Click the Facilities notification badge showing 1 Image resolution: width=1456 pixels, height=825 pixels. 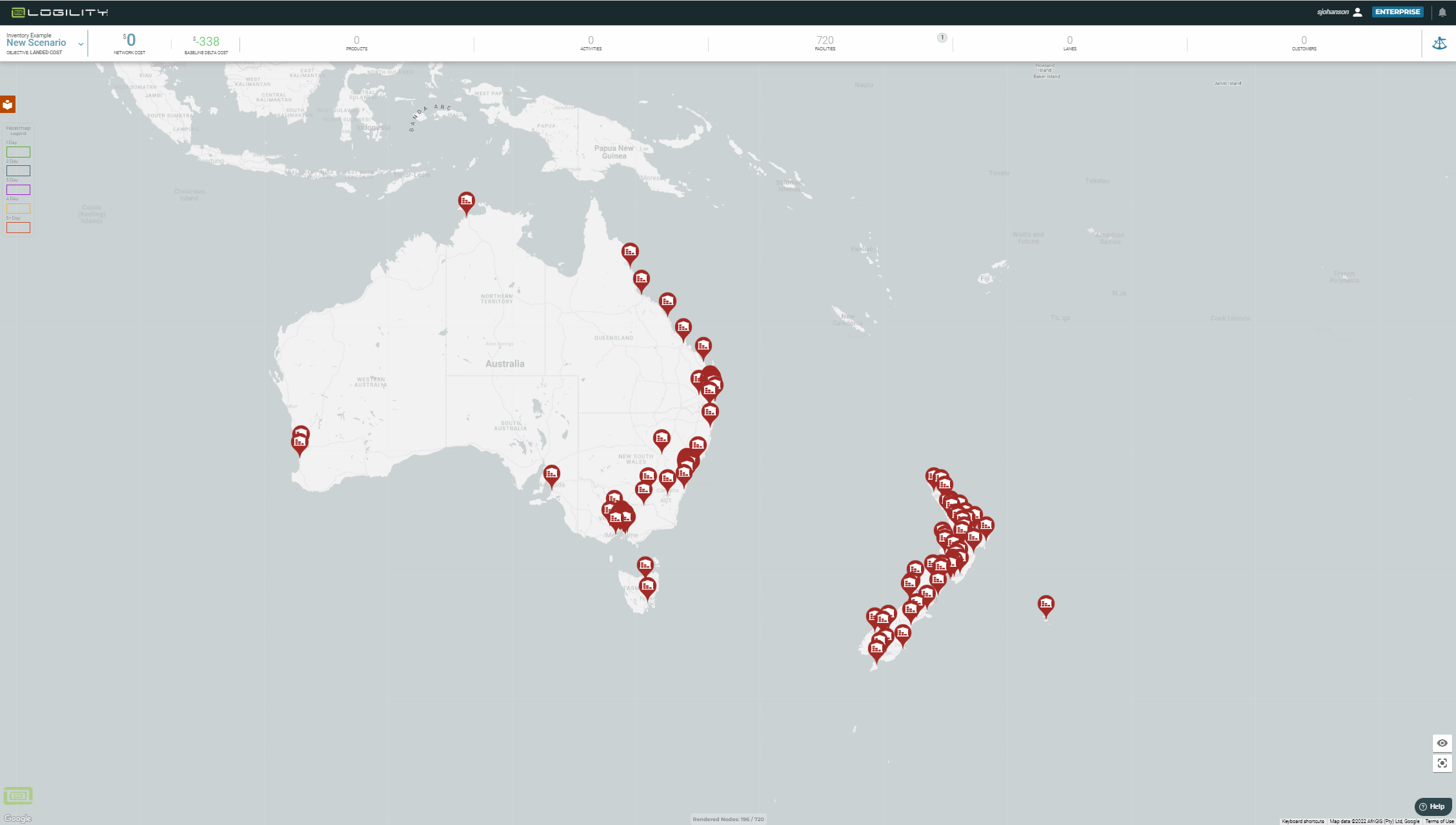(942, 37)
